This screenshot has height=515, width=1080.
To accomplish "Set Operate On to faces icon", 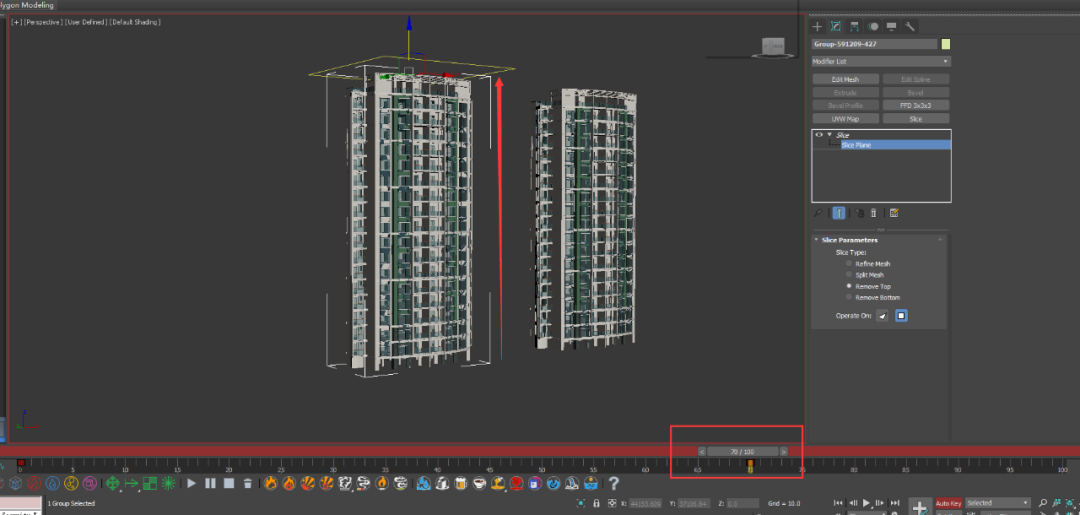I will point(882,316).
